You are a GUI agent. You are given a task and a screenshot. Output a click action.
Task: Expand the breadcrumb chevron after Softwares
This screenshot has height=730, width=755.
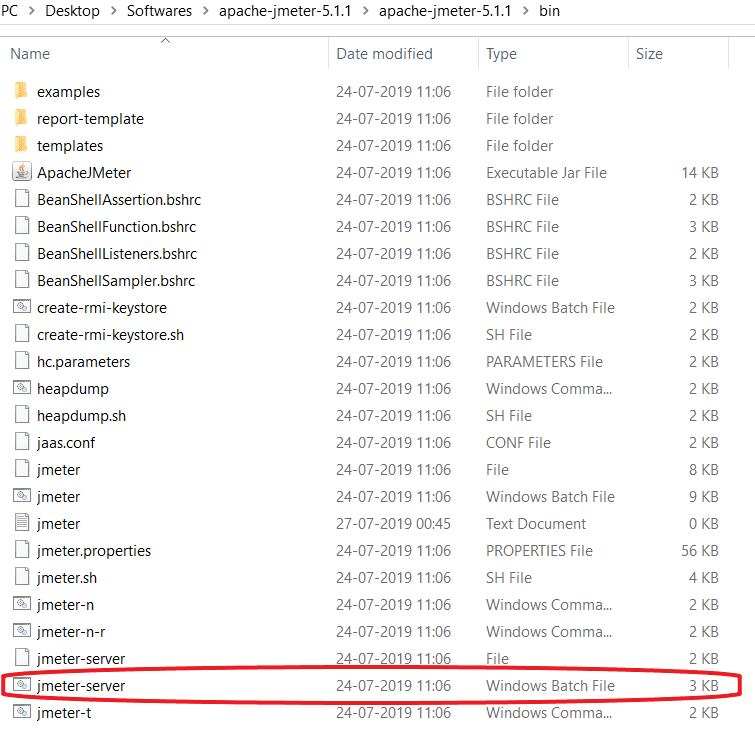pyautogui.click(x=205, y=11)
